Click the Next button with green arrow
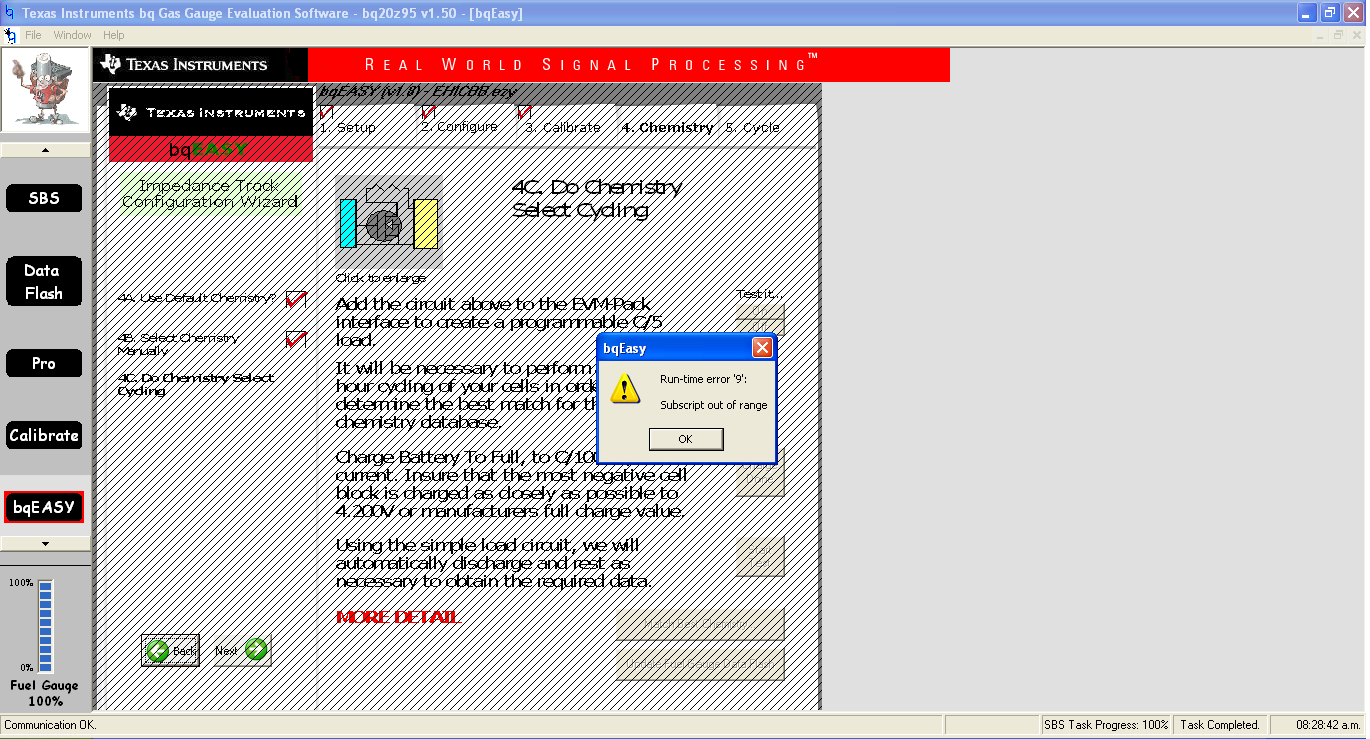The height and width of the screenshot is (739, 1370). [x=242, y=650]
